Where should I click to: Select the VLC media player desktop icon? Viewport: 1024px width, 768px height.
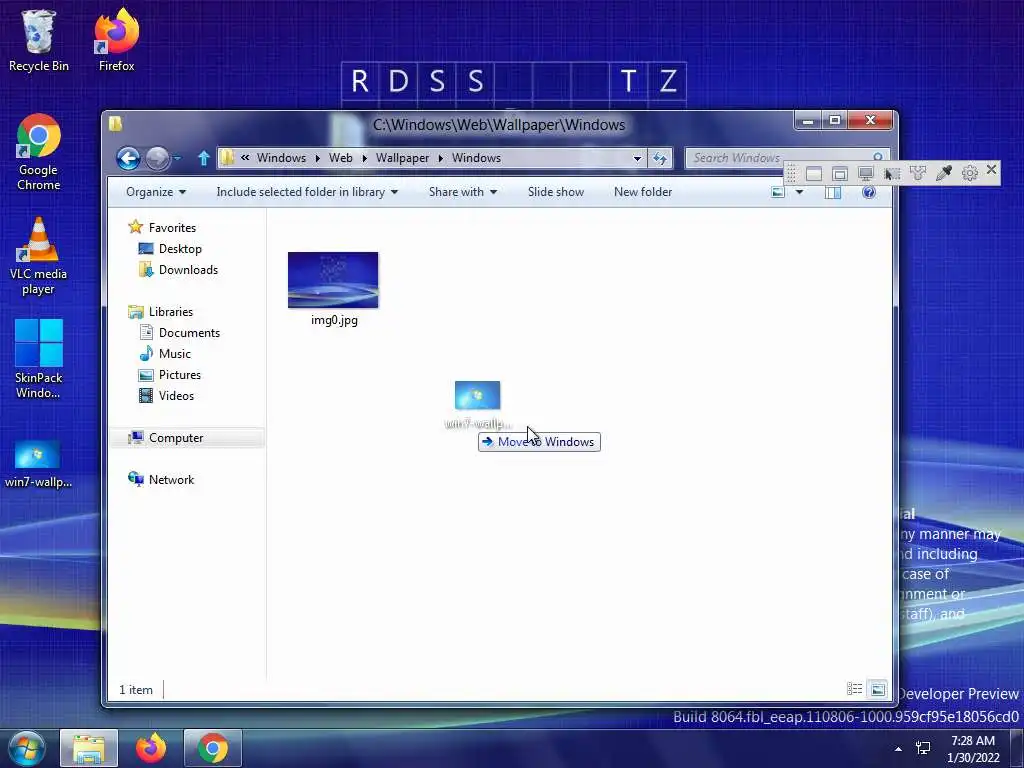pos(39,256)
